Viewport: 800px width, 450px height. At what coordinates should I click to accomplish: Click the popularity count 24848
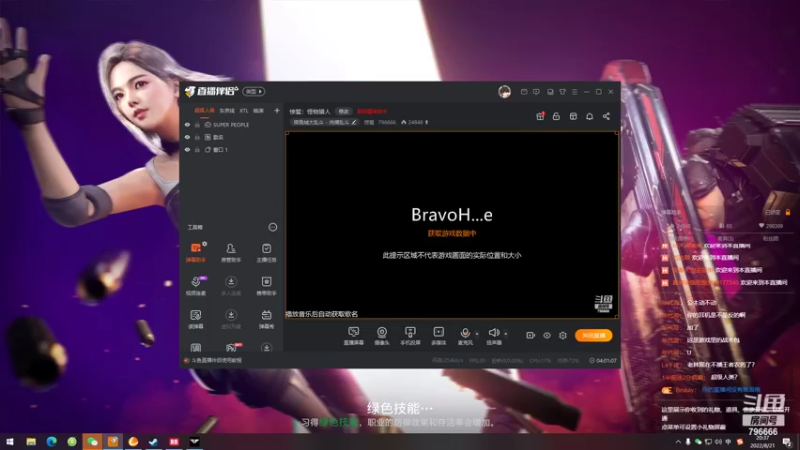(x=415, y=122)
